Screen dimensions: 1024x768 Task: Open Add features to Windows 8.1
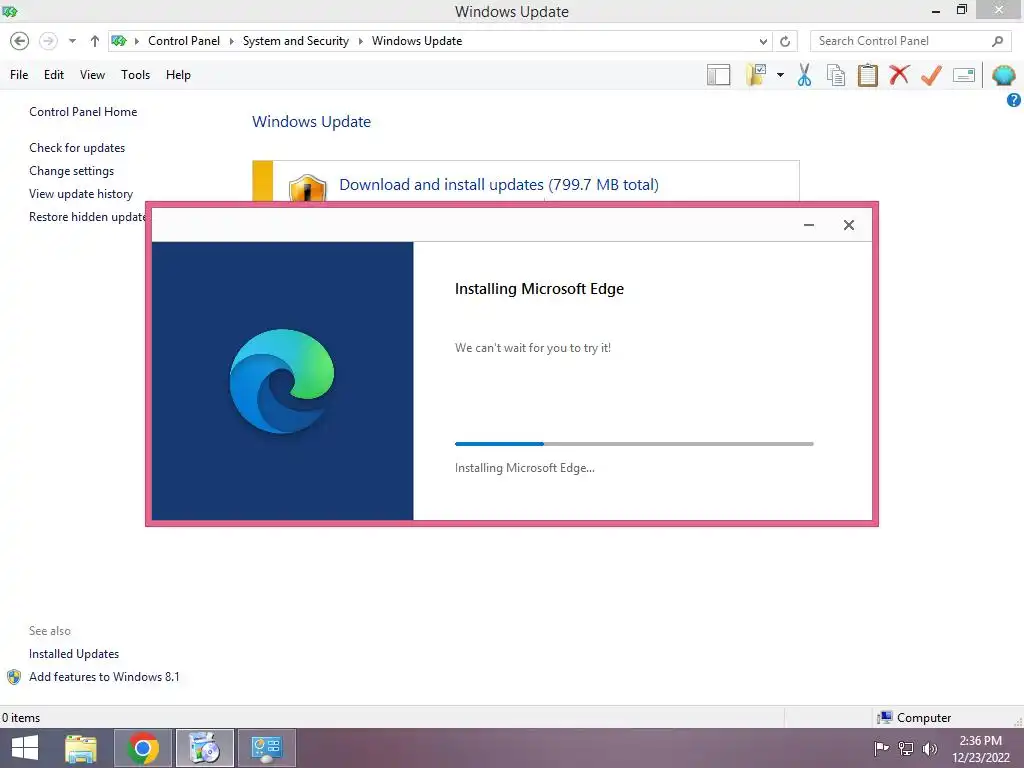104,677
